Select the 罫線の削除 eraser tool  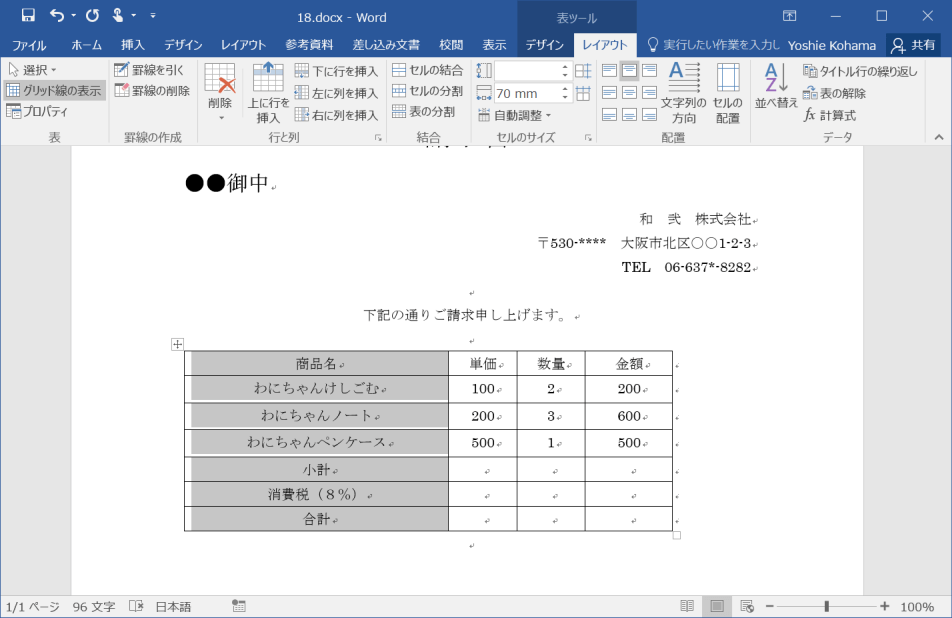(x=152, y=90)
